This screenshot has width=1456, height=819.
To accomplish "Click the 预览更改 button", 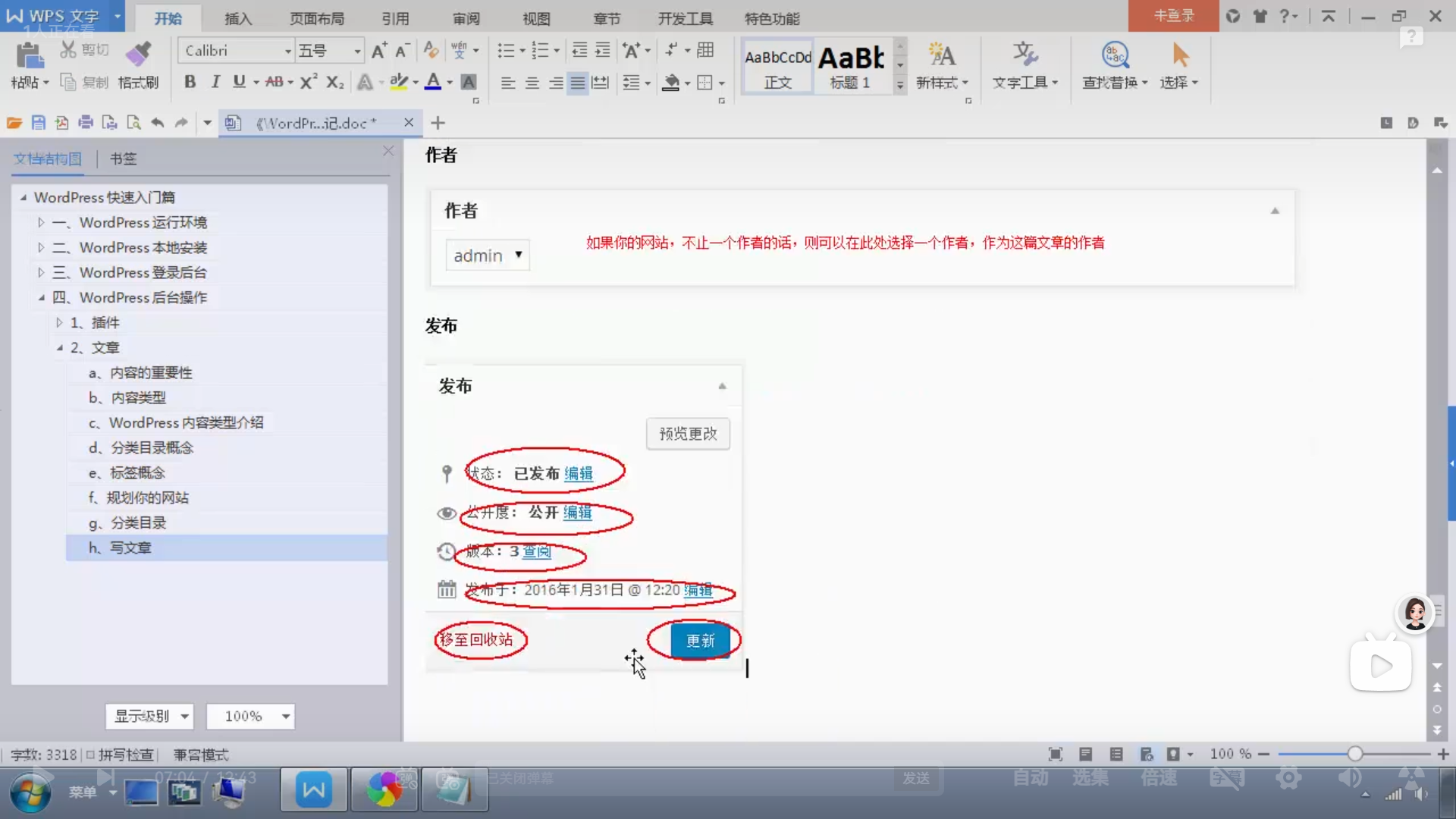I will tap(688, 434).
